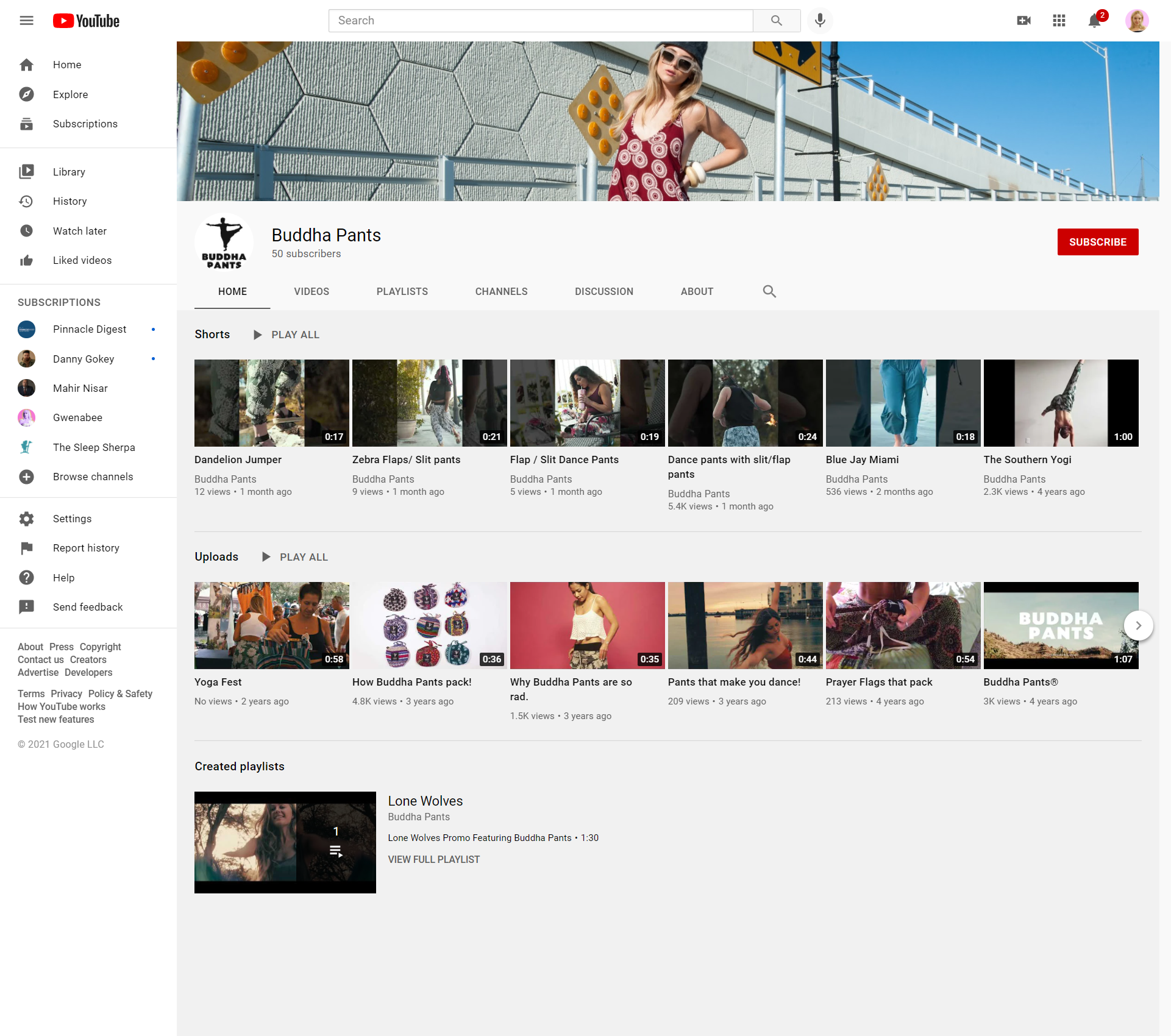Open Blue Jay Miami thumbnail

(x=903, y=403)
